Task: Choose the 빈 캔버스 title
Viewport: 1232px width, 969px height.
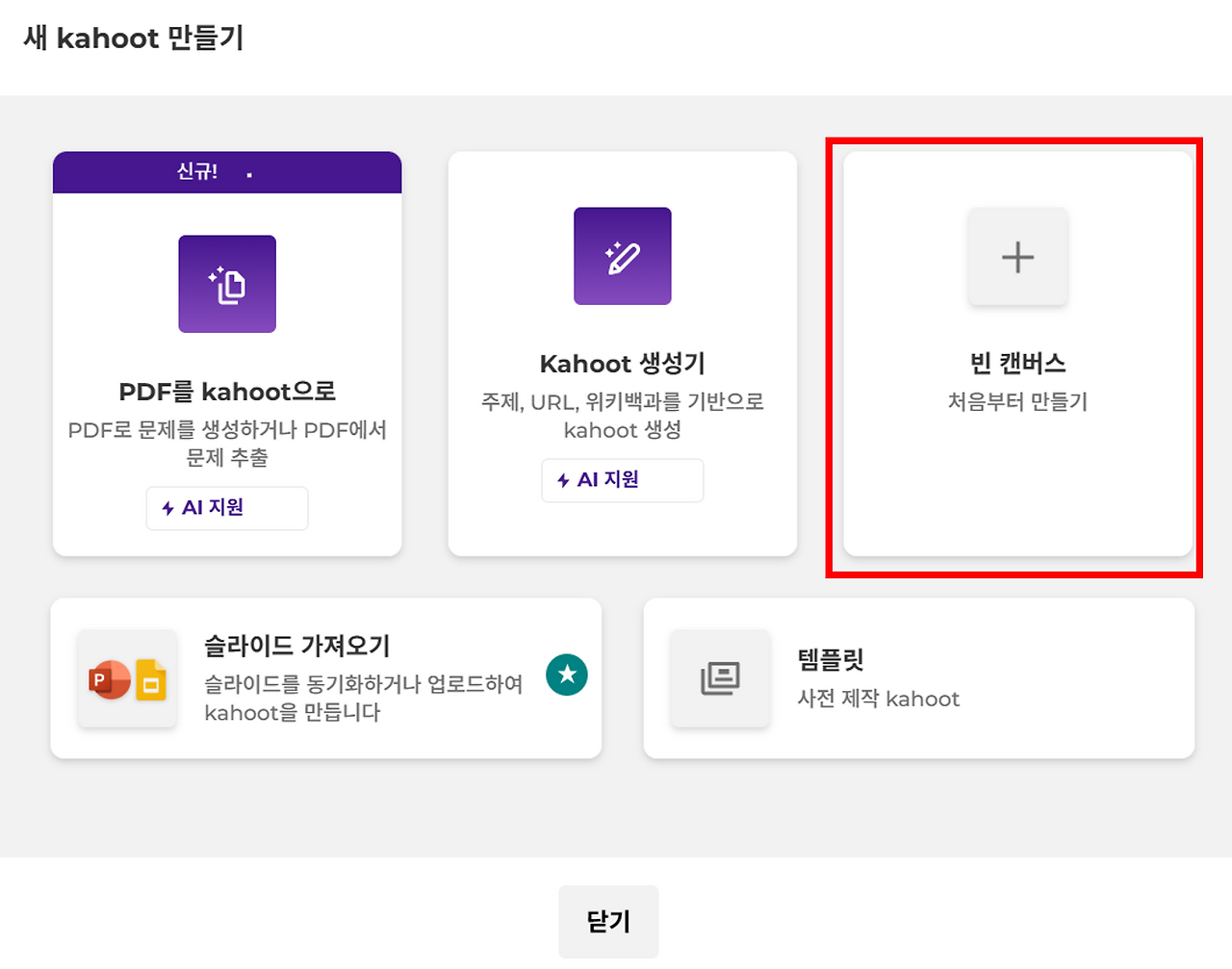Action: tap(1018, 364)
